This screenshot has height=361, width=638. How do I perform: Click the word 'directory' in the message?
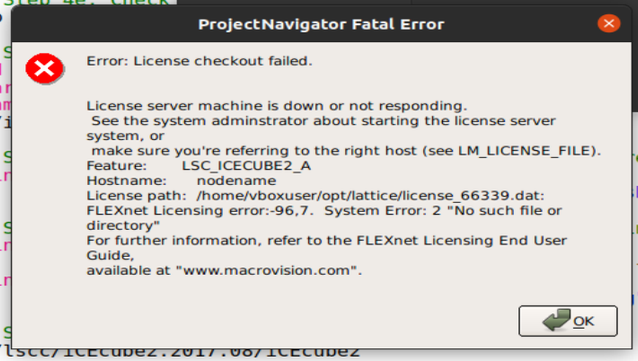(x=121, y=225)
